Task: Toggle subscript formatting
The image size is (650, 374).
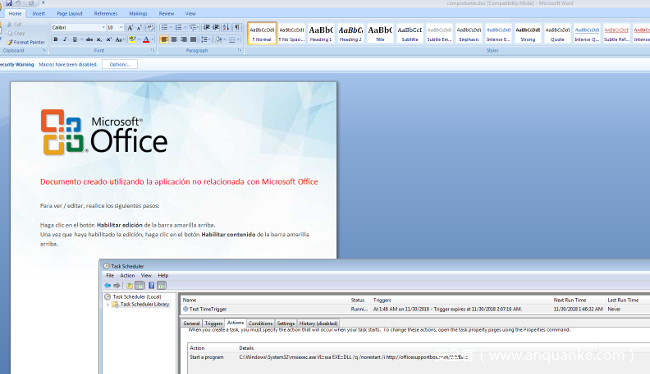Action: [x=99, y=39]
